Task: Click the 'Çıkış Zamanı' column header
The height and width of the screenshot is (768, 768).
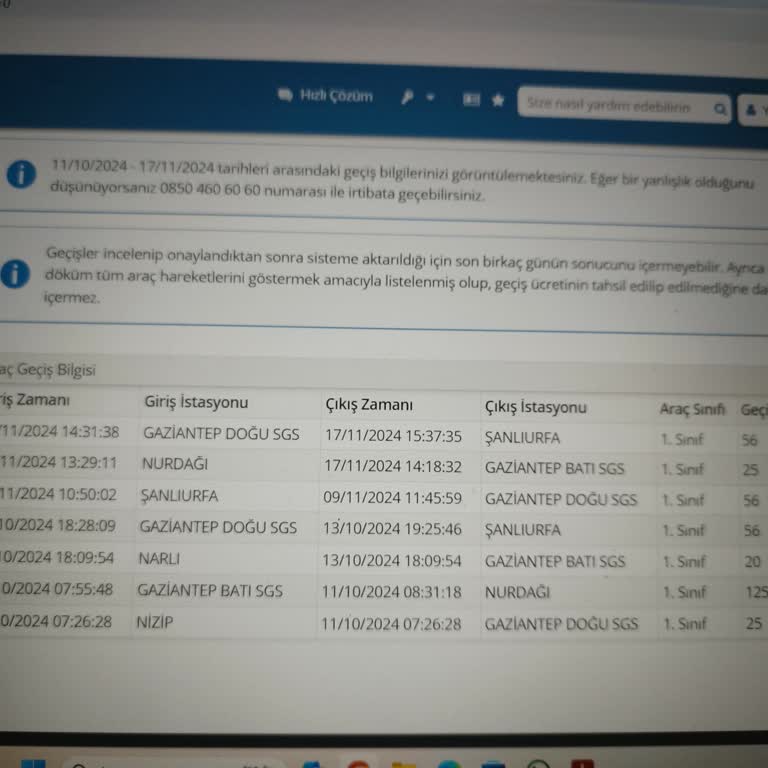Action: [x=369, y=405]
